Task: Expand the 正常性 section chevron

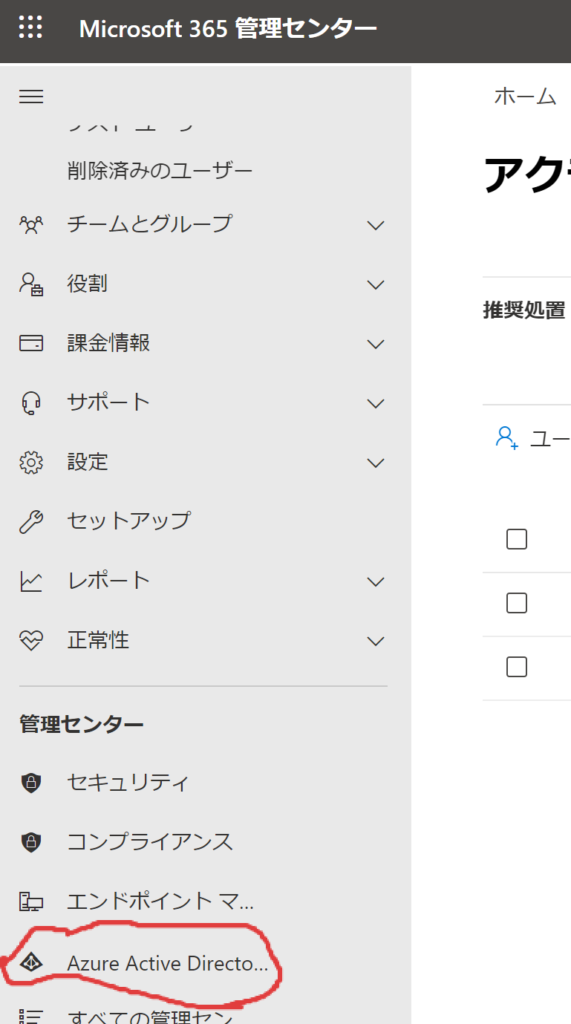Action: 375,641
